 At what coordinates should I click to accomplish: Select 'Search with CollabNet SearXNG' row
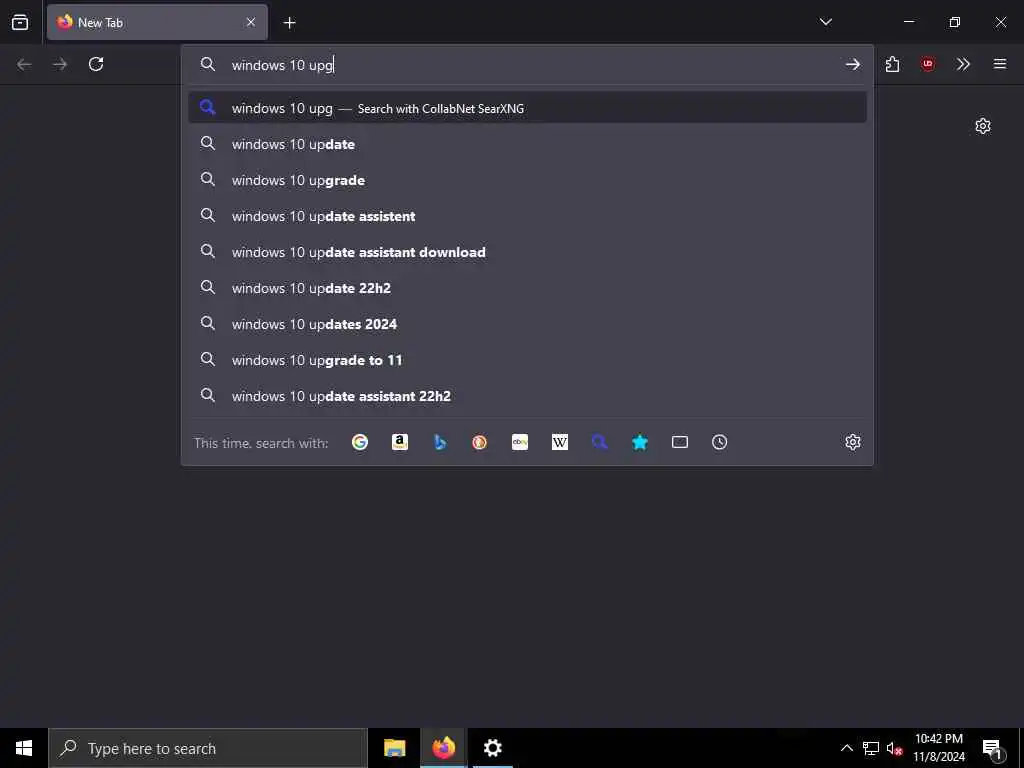point(527,108)
